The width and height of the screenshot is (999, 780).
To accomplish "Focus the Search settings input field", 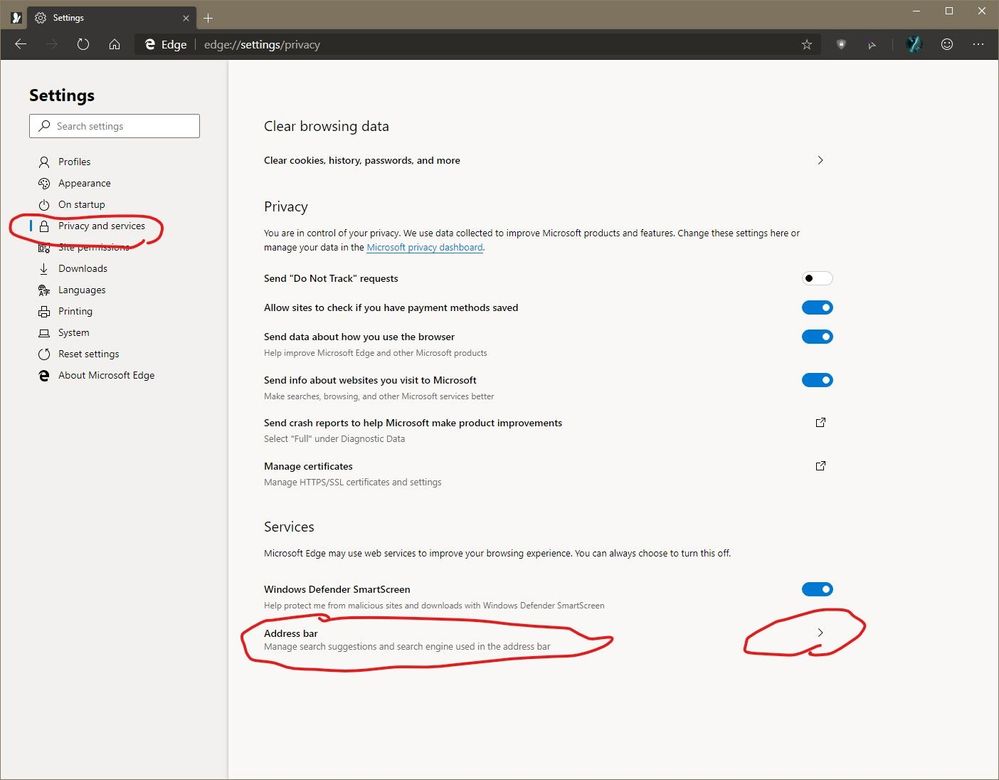I will point(114,126).
